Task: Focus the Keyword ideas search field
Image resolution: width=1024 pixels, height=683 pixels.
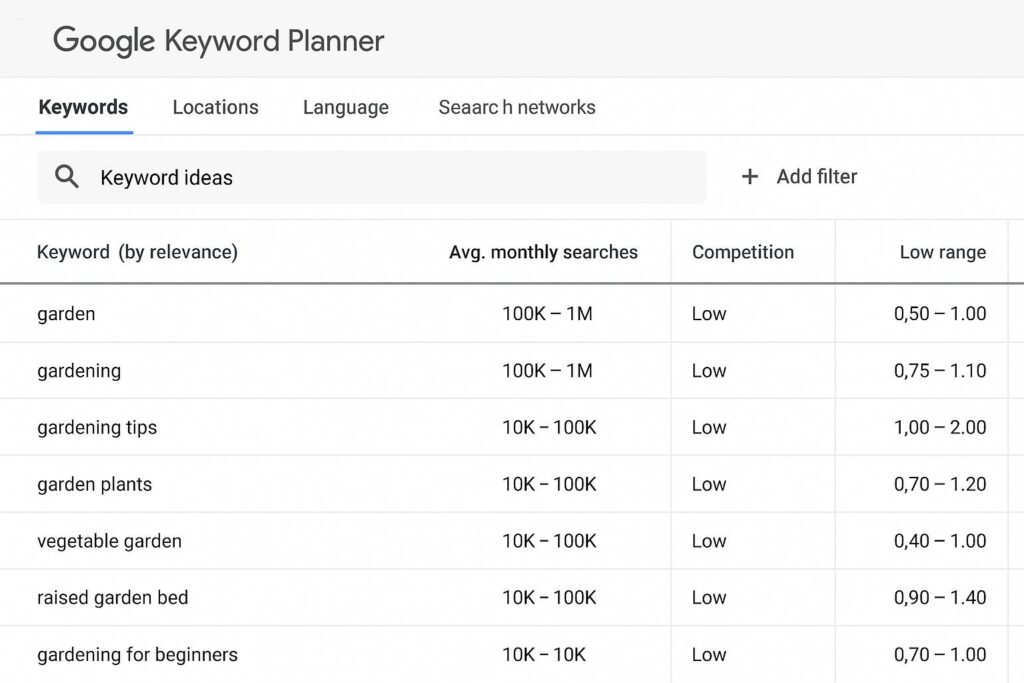Action: pos(390,177)
